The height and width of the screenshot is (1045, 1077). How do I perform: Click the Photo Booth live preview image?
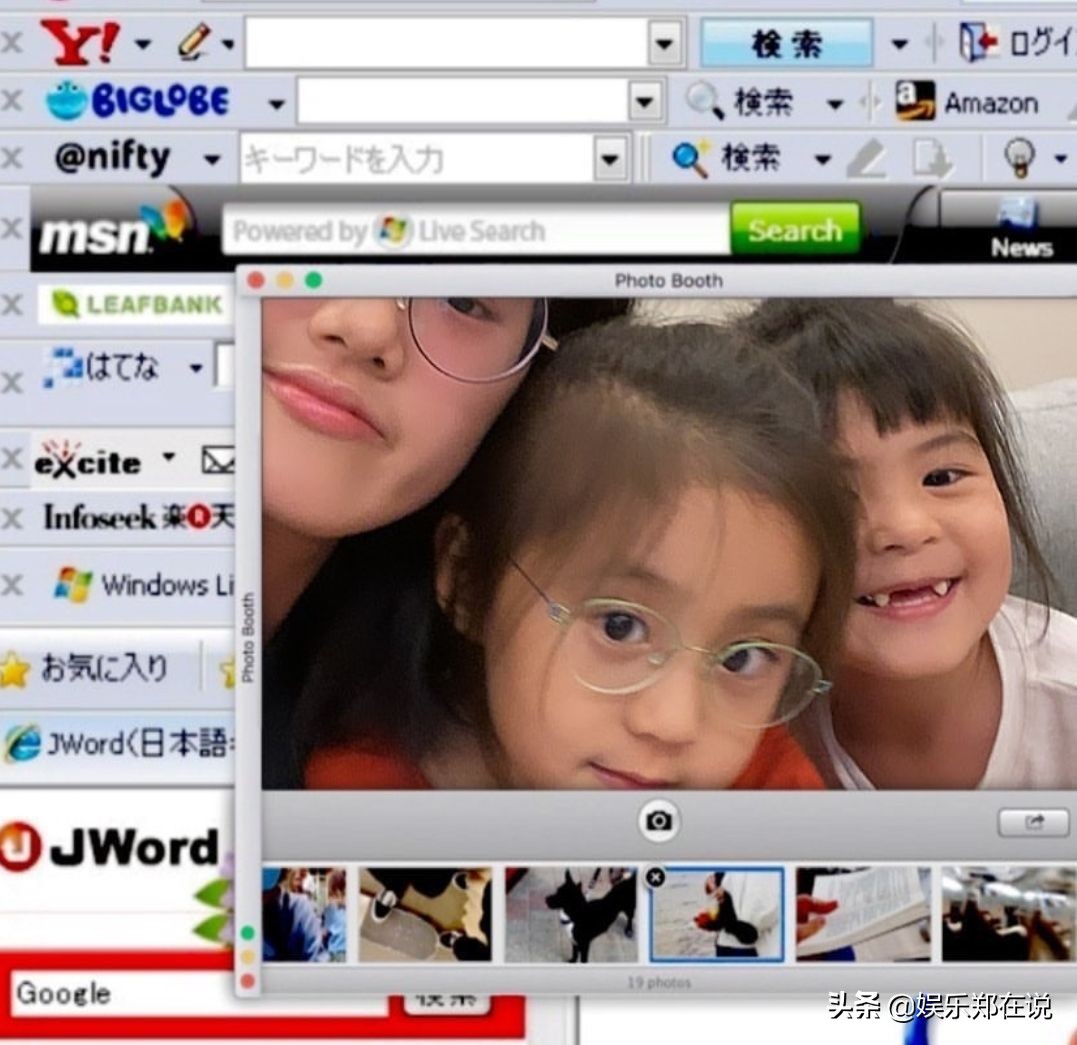[x=669, y=543]
